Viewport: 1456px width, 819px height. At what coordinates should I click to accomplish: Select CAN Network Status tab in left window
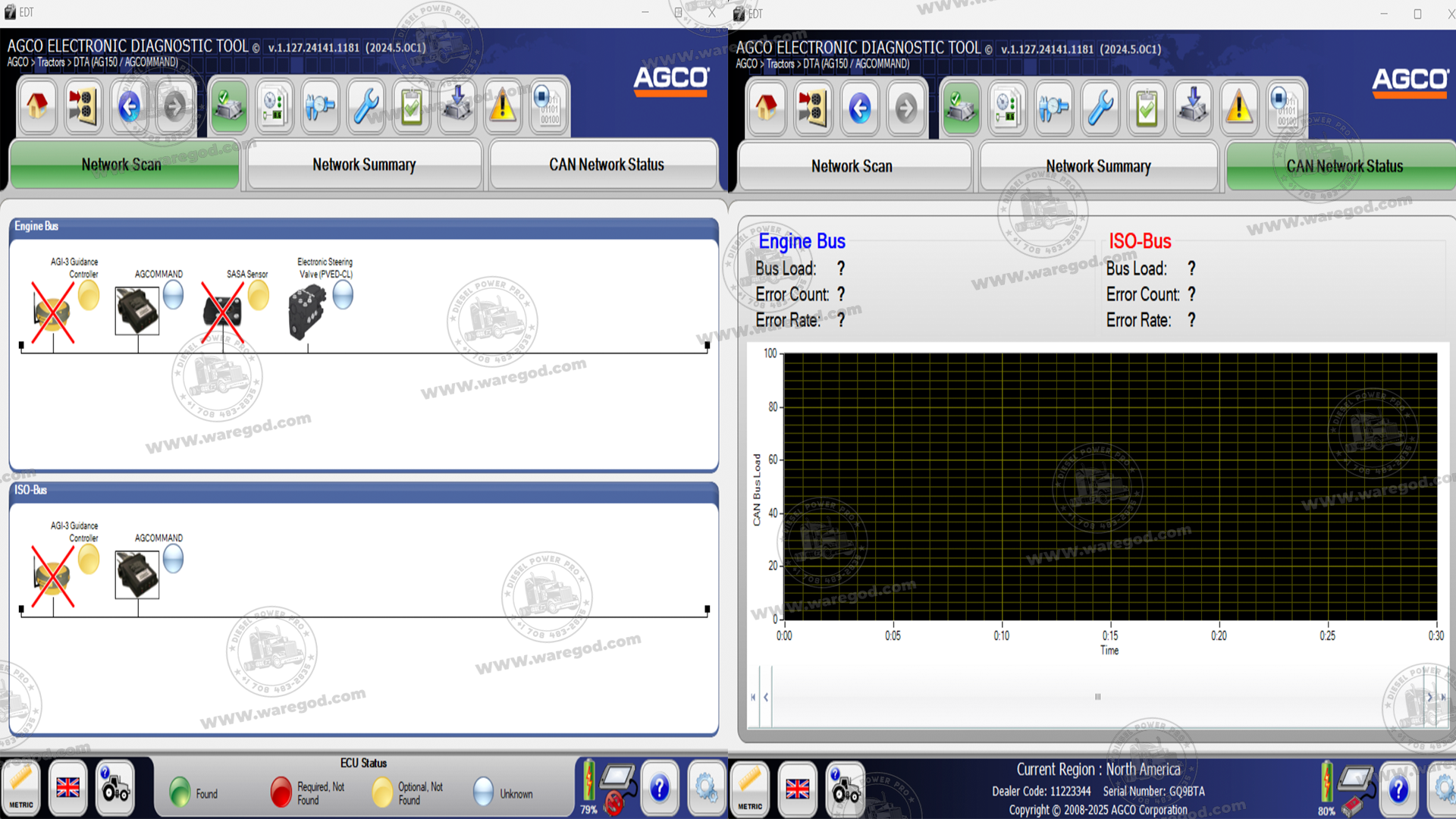606,165
